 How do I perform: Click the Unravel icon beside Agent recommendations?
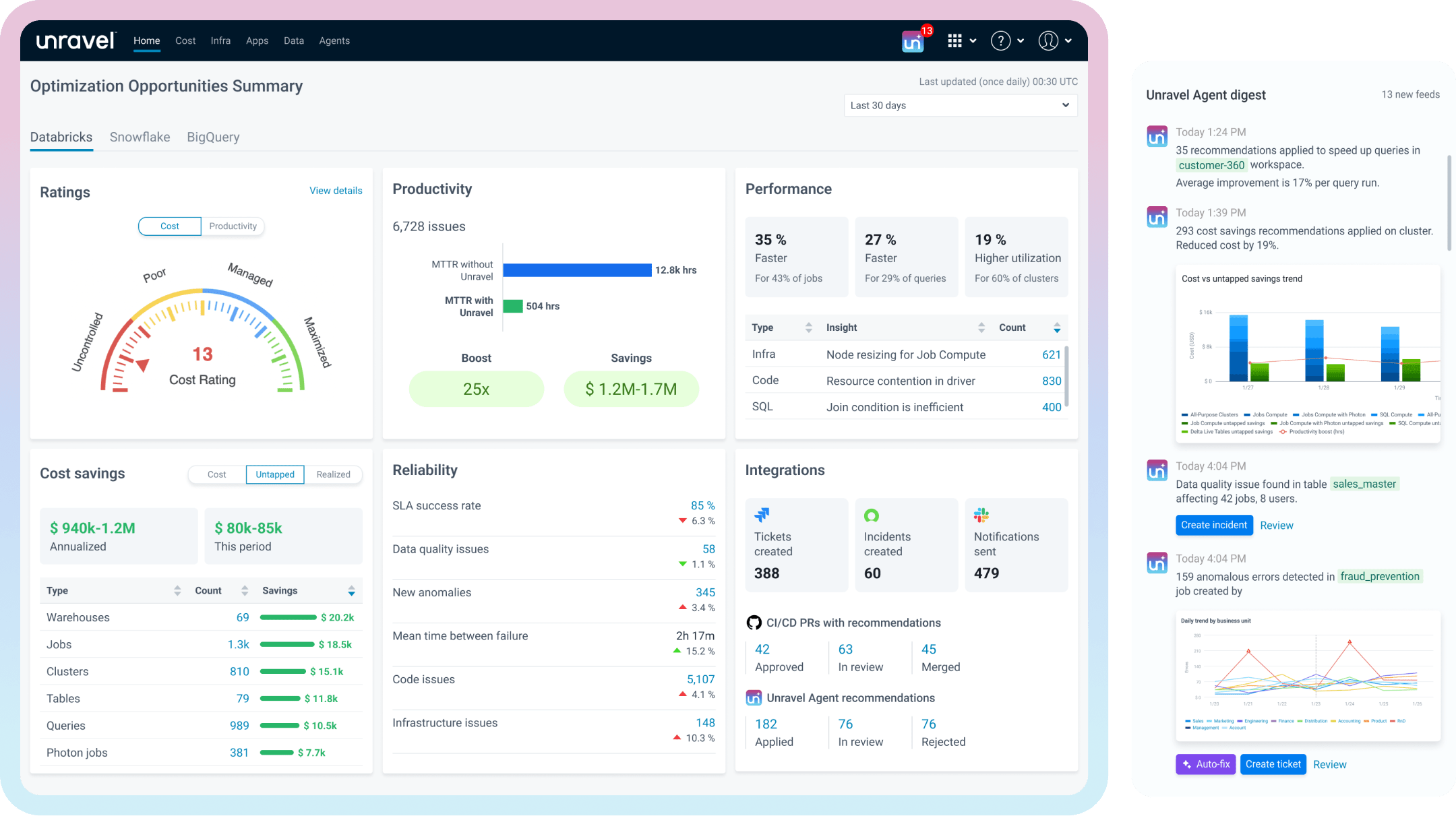(x=754, y=698)
